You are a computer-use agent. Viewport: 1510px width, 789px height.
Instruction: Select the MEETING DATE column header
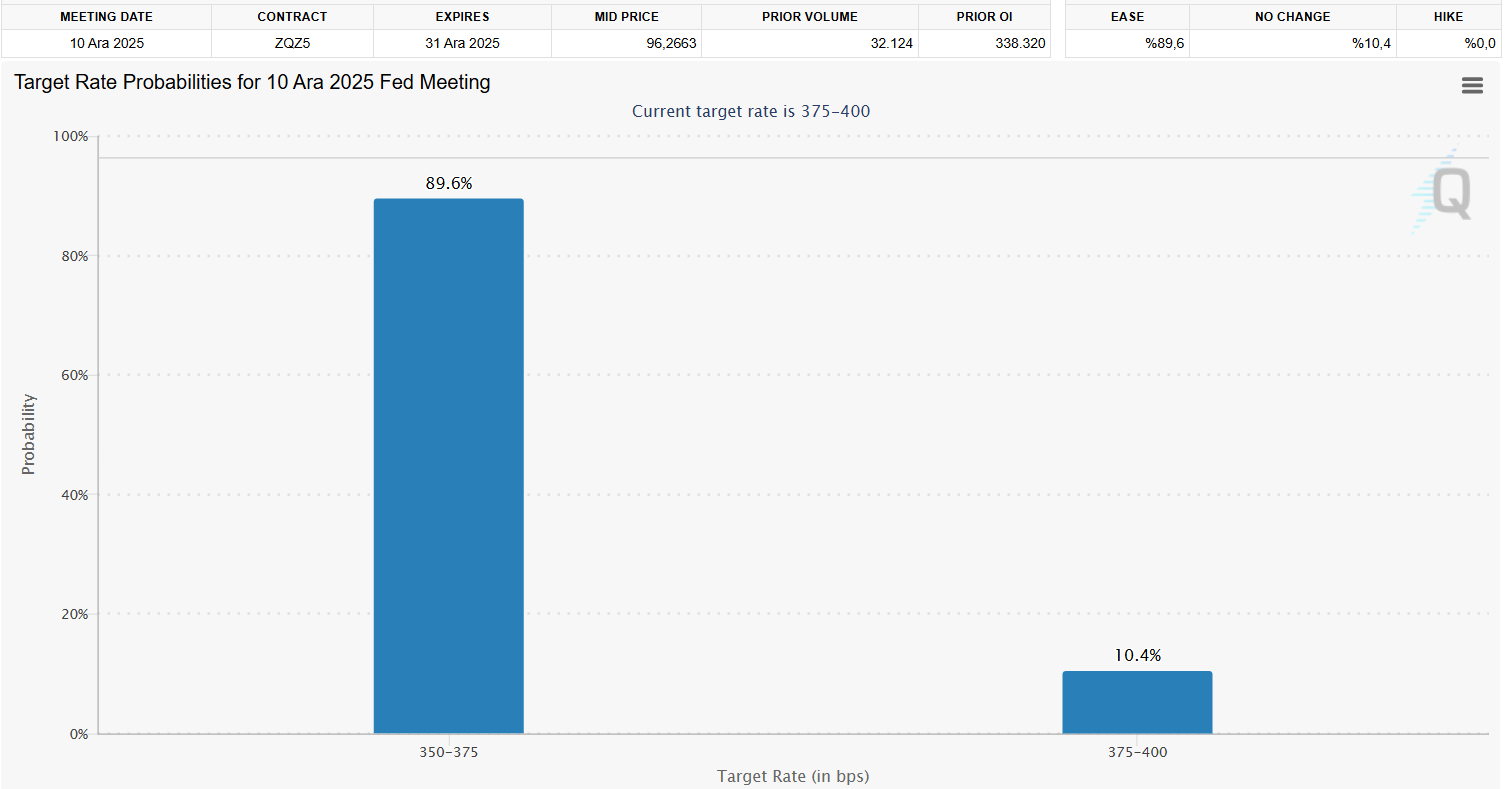(106, 17)
